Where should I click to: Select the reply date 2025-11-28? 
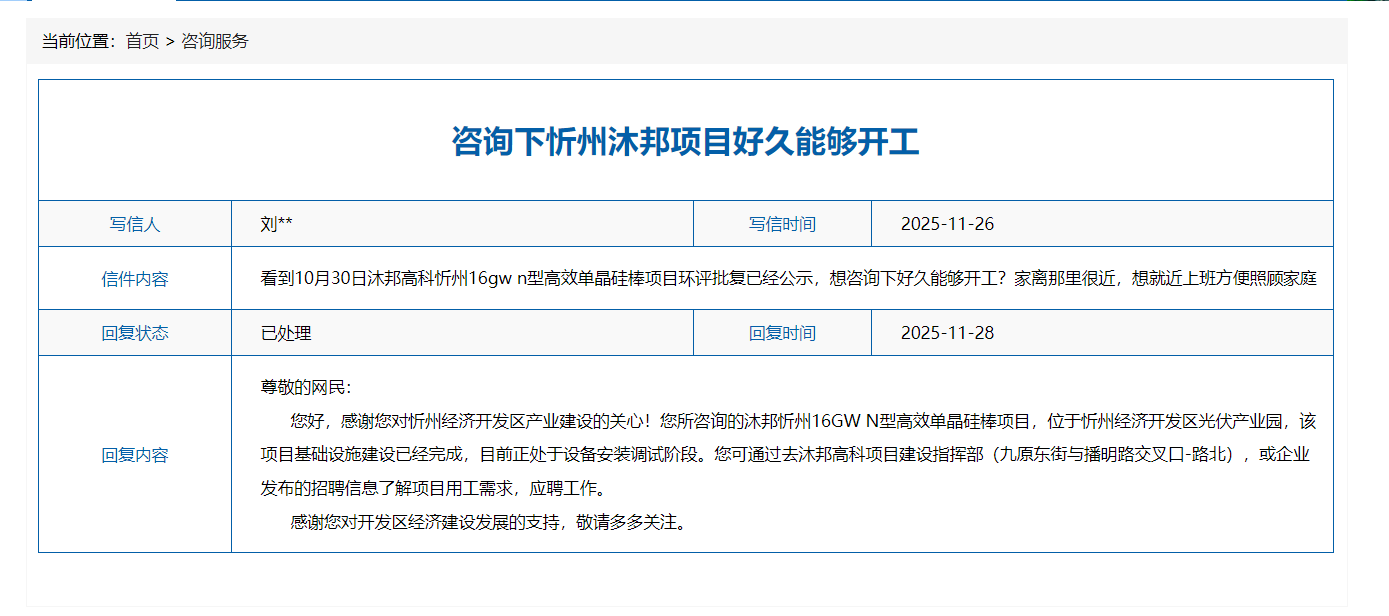pyautogui.click(x=947, y=333)
